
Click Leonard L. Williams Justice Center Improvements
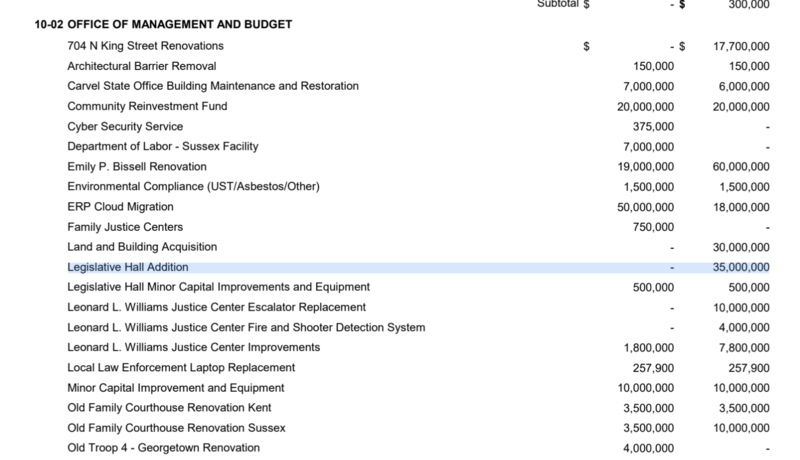click(x=194, y=347)
